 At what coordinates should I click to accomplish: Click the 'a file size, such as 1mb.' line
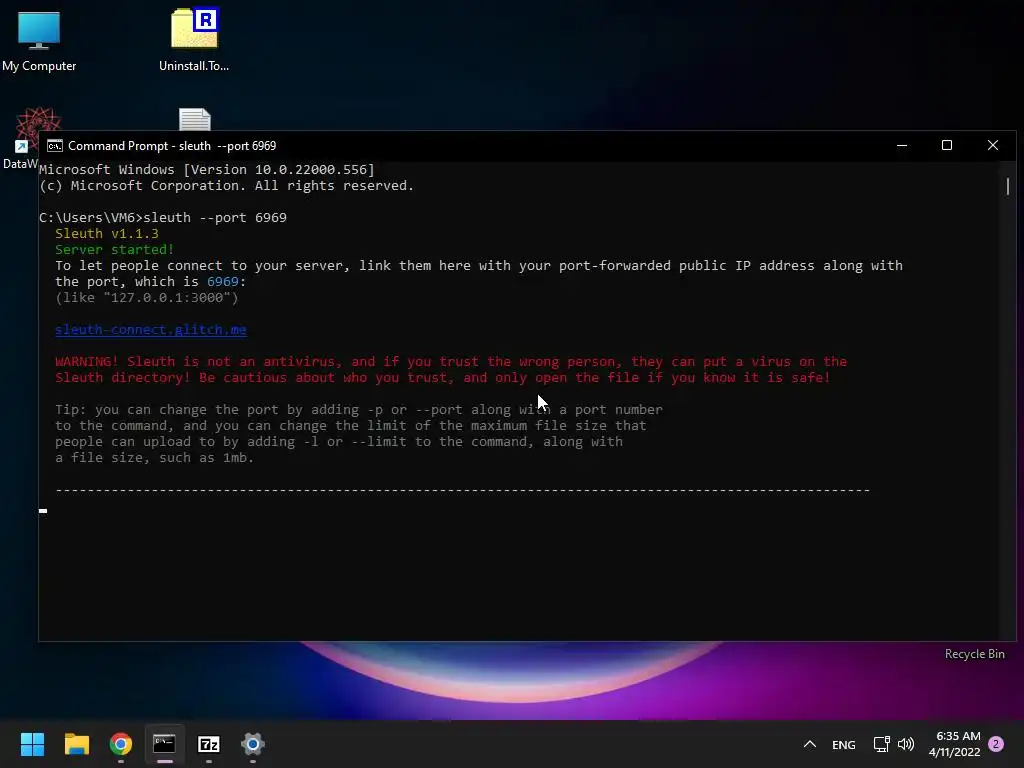pos(154,458)
